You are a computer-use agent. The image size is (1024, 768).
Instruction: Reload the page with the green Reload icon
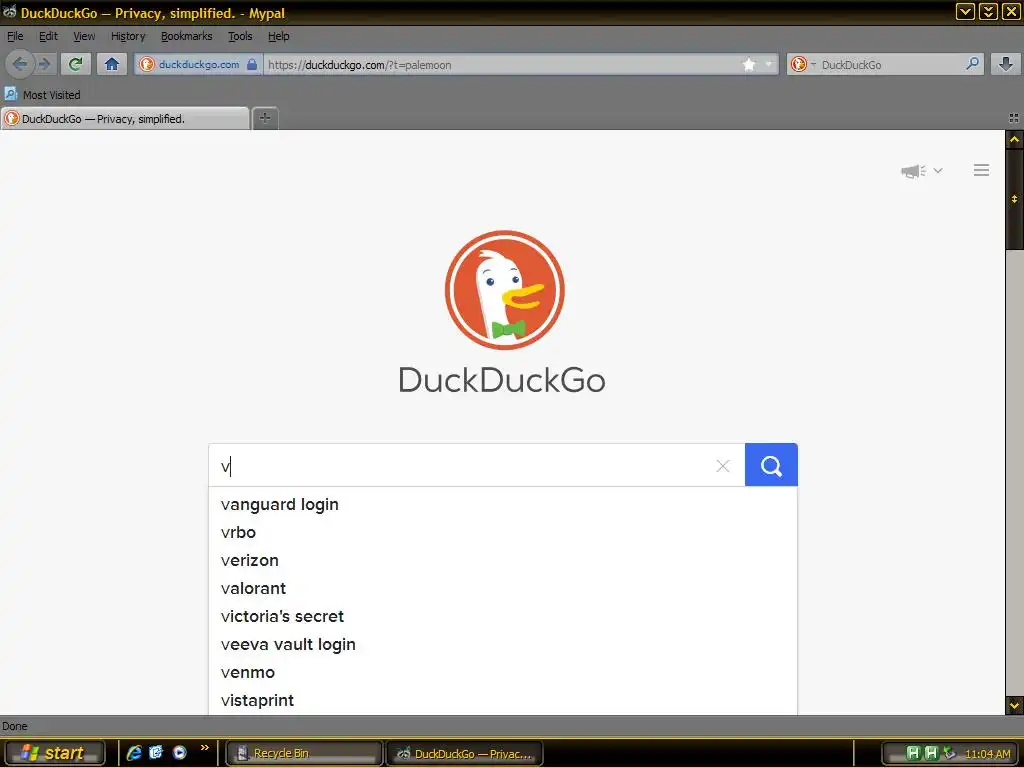click(75, 64)
